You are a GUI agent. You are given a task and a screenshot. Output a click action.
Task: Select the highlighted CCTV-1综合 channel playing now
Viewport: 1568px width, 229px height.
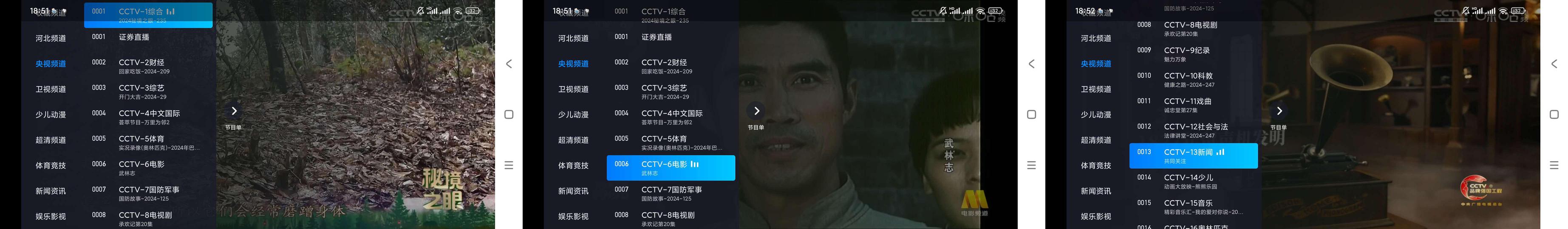tap(148, 15)
